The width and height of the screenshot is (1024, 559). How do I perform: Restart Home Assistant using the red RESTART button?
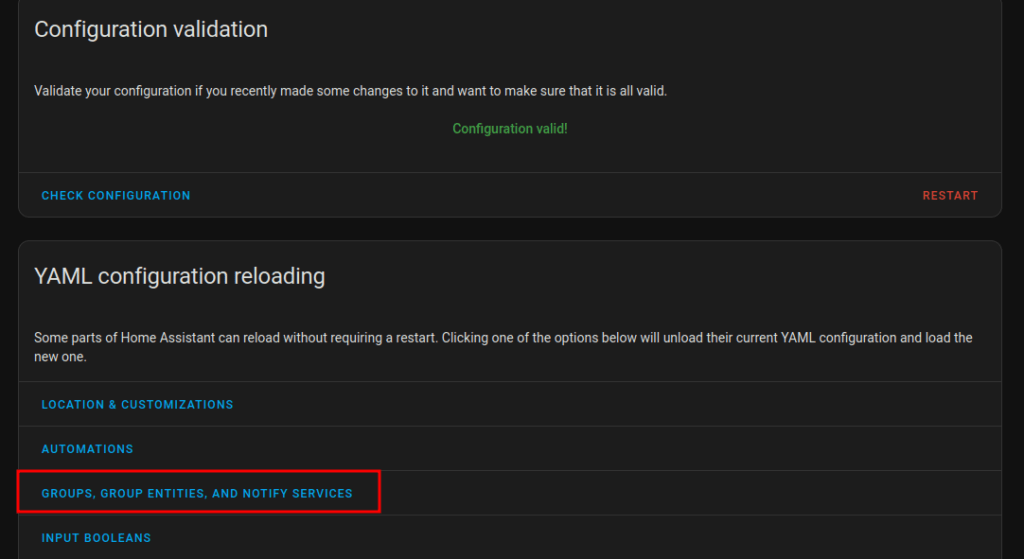(950, 195)
